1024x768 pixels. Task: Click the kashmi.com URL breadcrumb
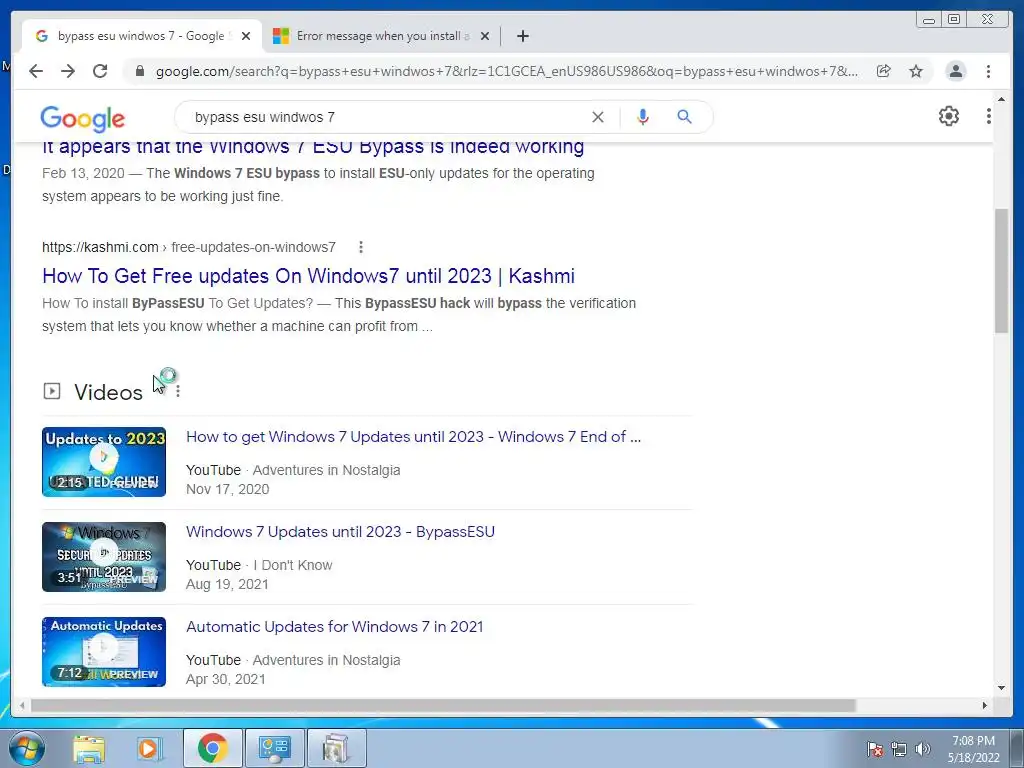(x=189, y=247)
